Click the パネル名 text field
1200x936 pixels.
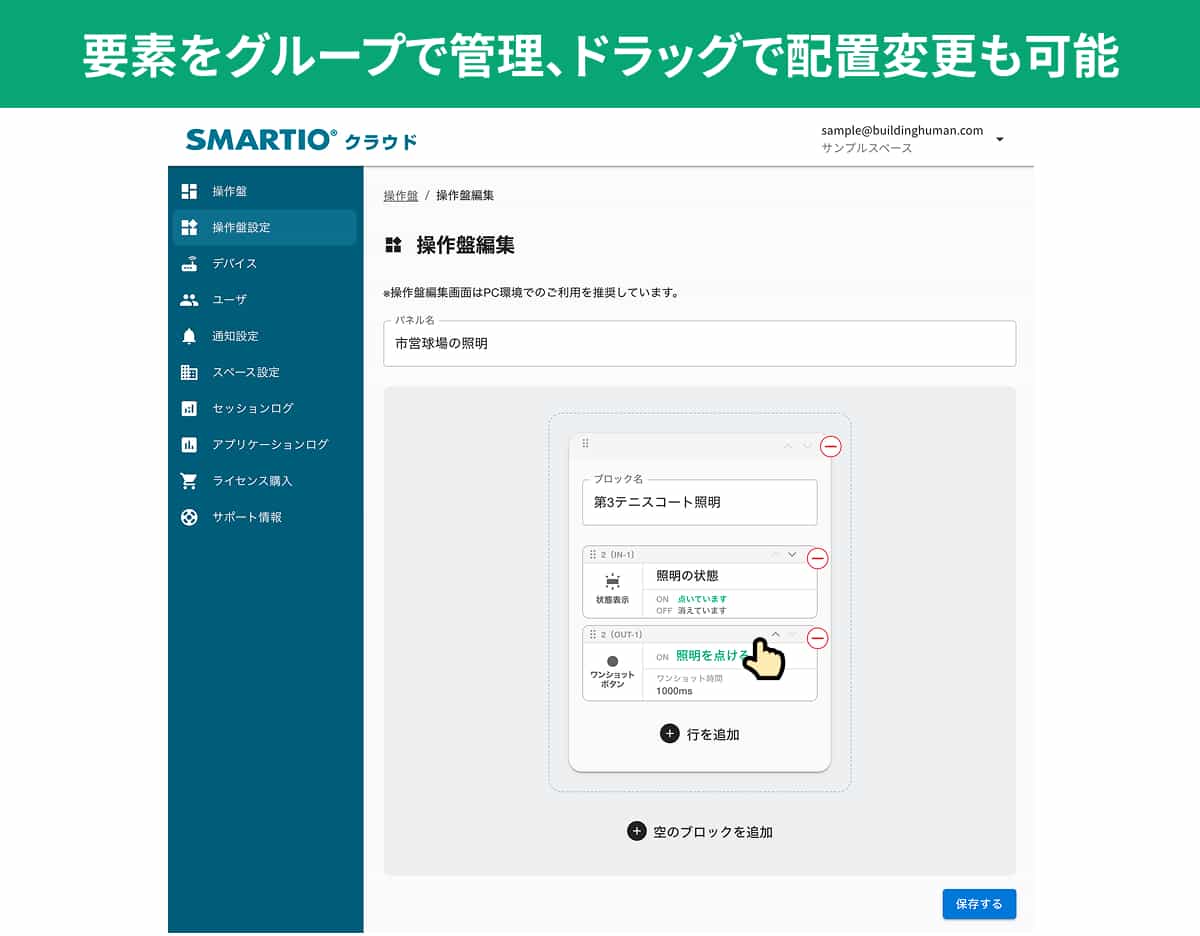tap(699, 343)
